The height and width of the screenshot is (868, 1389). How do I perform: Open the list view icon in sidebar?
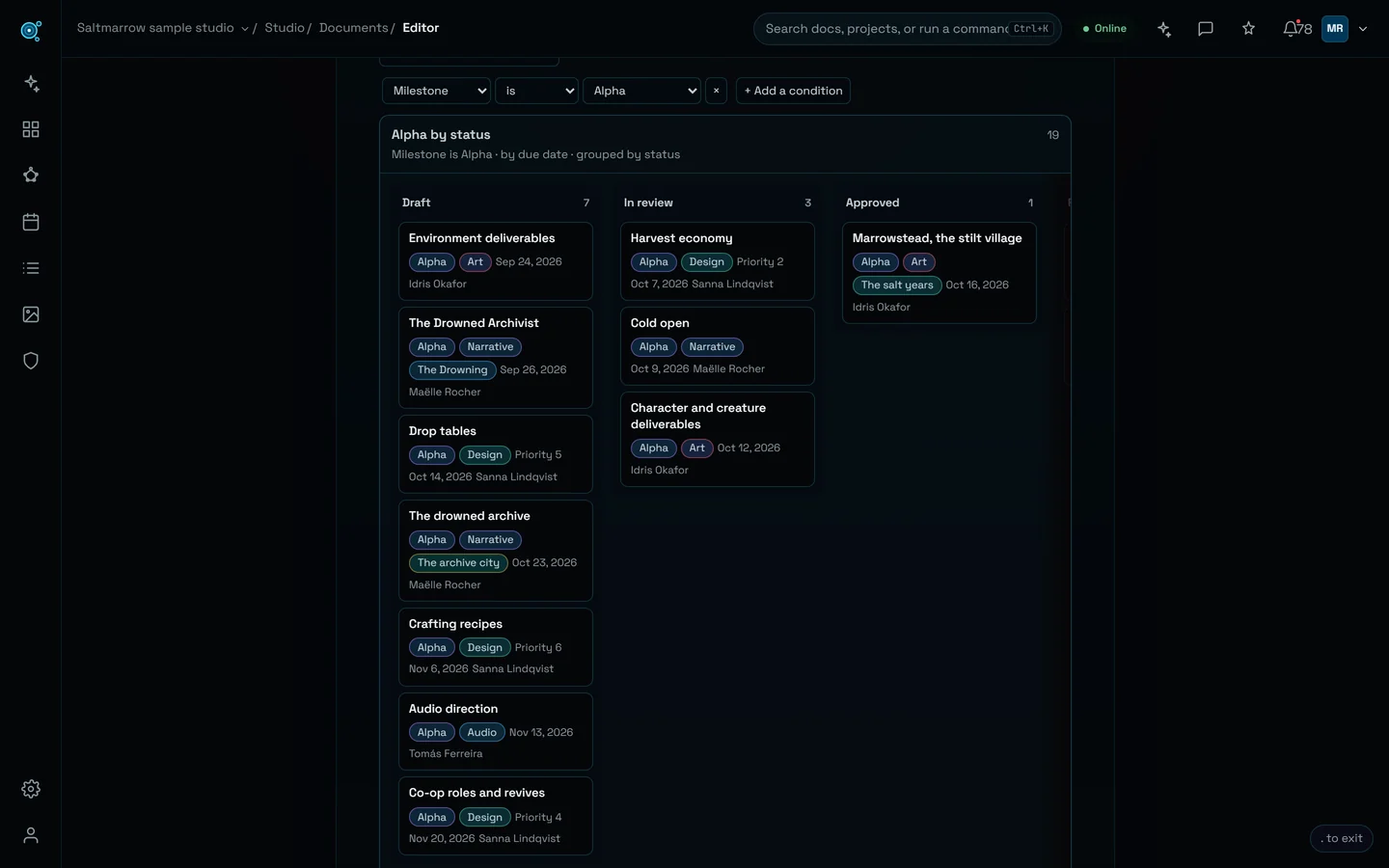(x=31, y=268)
